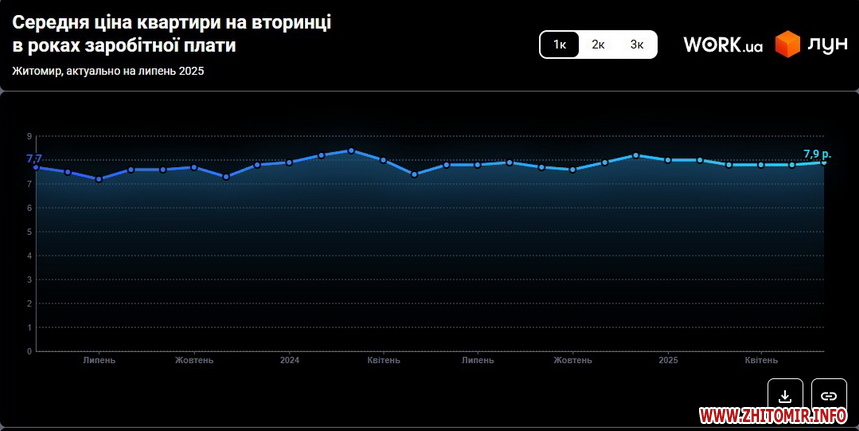This screenshot has height=431, width=859.
Task: Click the last data point labeled 7,9 р.
Action: coord(824,162)
